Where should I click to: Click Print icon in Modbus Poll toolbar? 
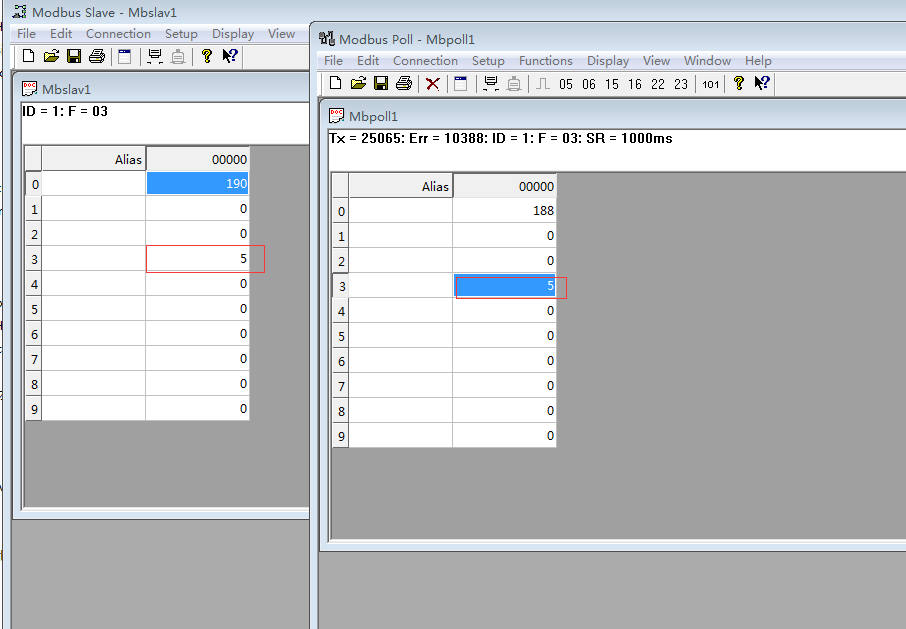404,83
